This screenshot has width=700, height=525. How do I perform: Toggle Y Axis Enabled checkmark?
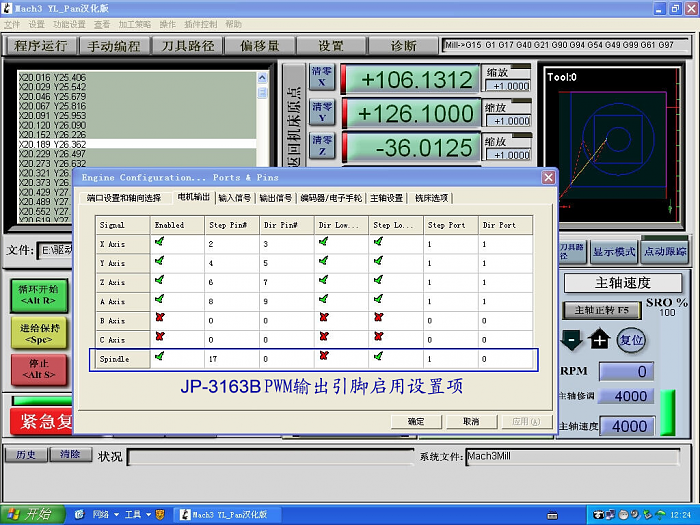point(159,261)
